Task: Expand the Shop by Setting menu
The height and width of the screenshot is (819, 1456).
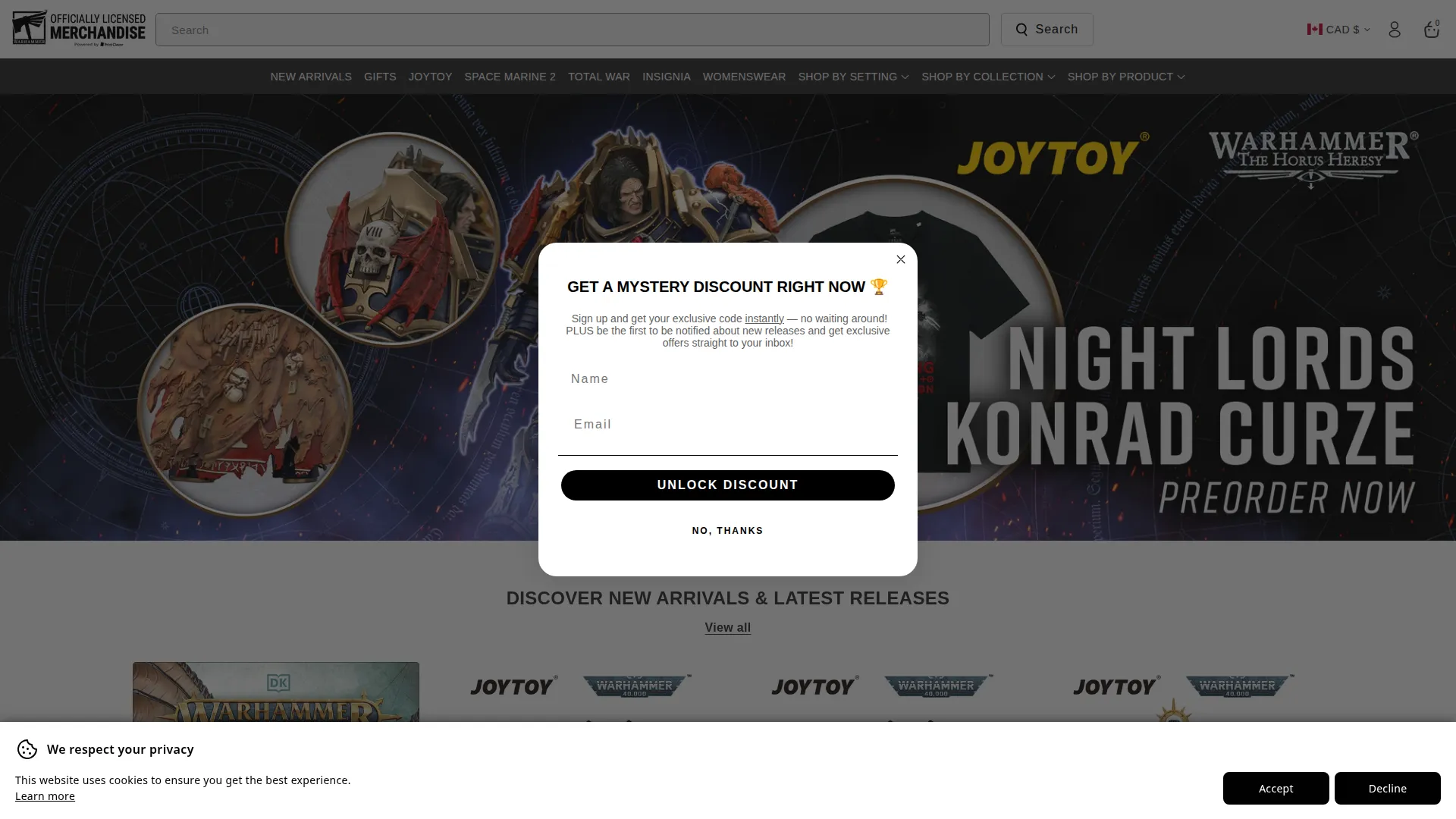Action: [x=853, y=77]
